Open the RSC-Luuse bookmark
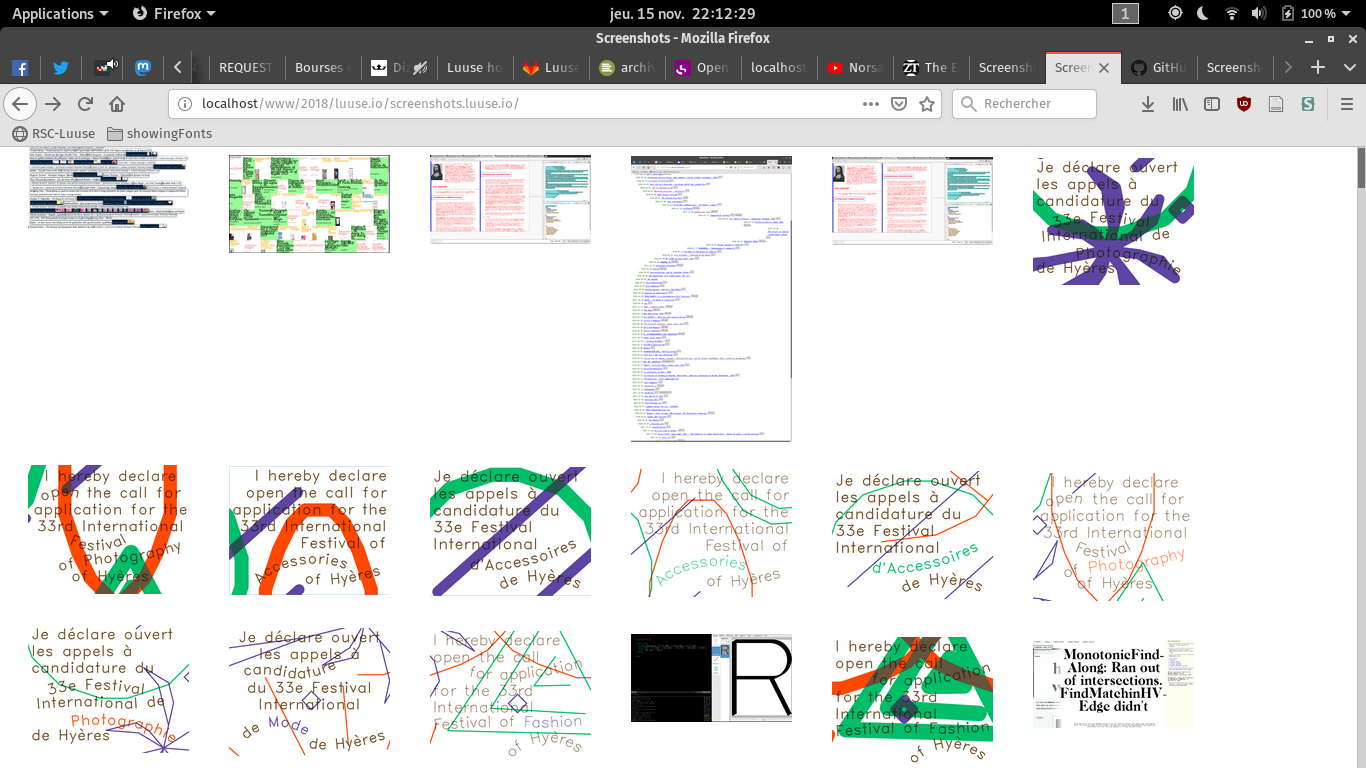 54,133
